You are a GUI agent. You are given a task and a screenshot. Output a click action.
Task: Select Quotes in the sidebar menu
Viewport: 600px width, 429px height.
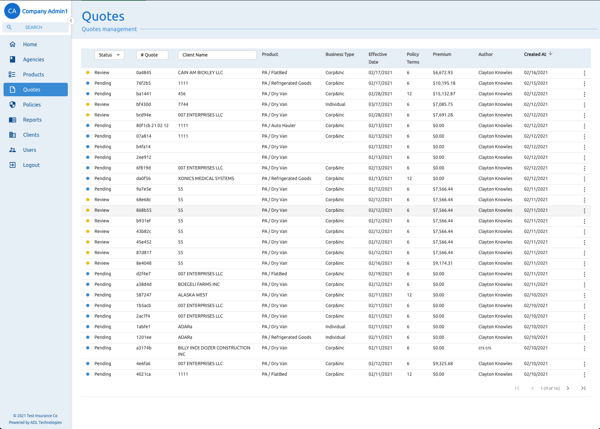point(36,90)
